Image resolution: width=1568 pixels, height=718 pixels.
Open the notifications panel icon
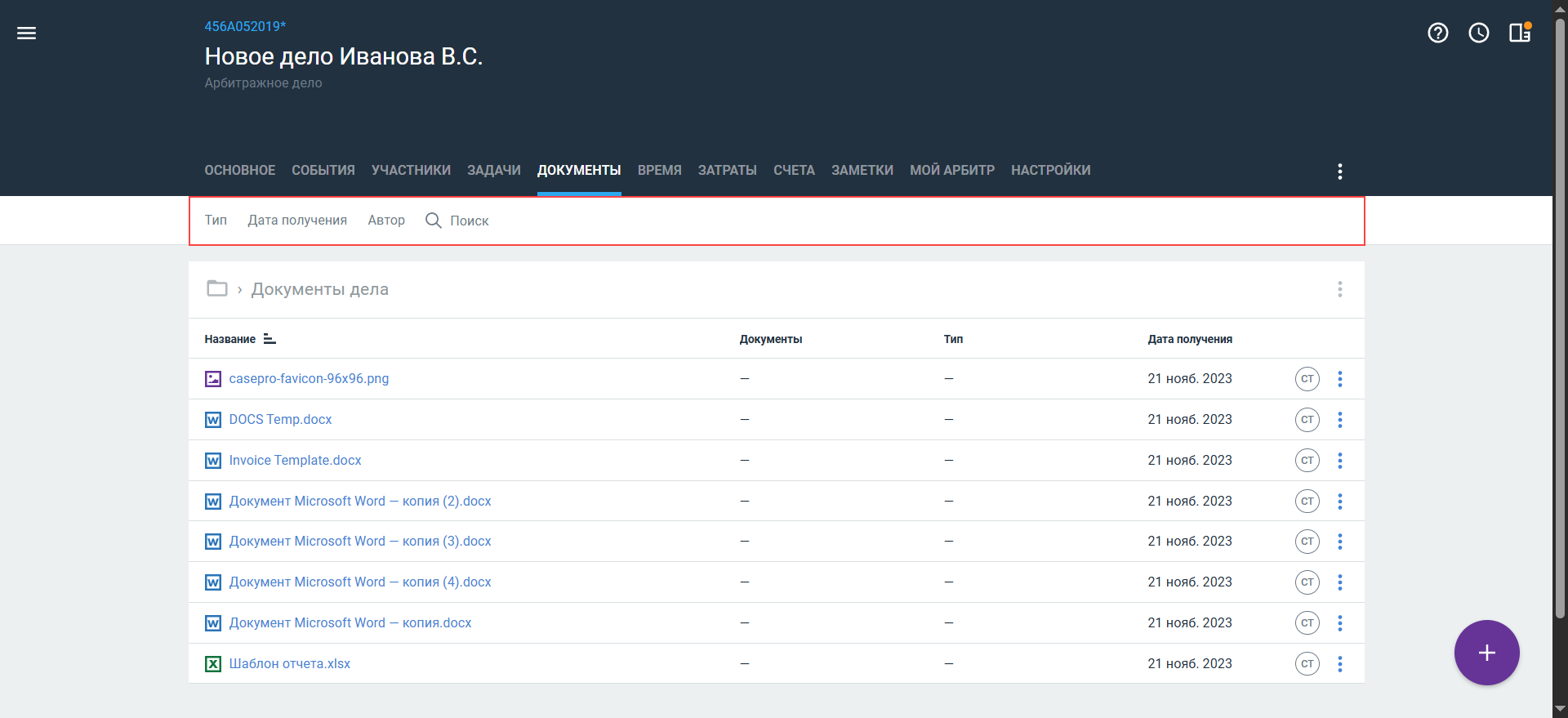pyautogui.click(x=1519, y=33)
